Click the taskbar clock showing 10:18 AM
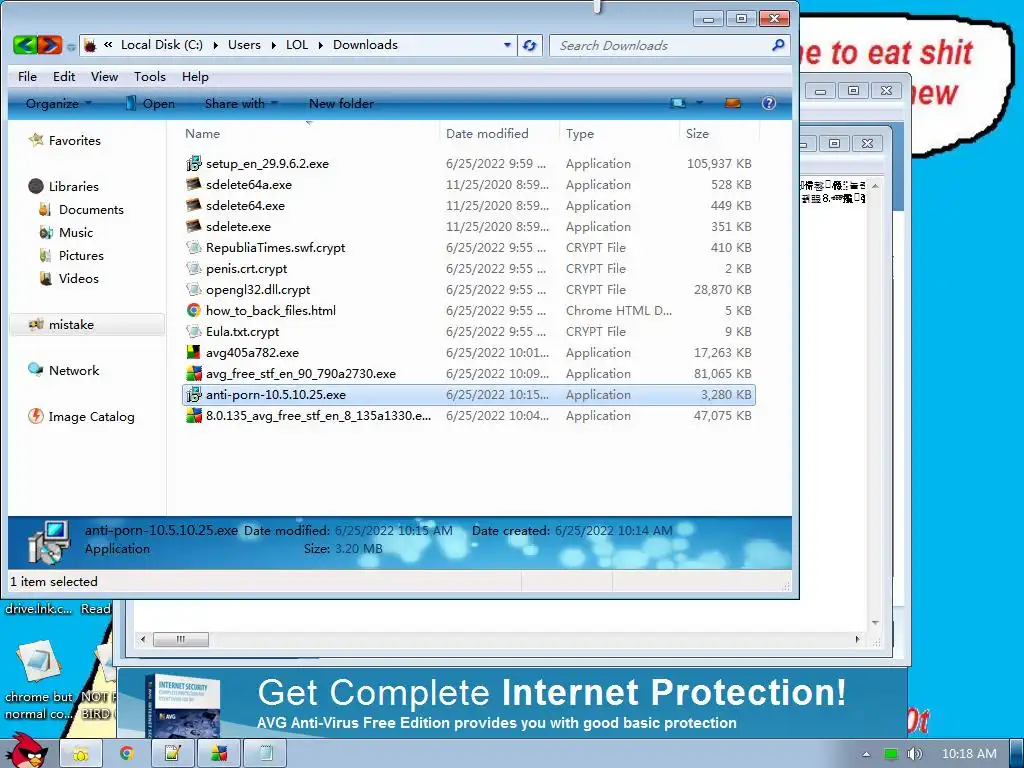 (969, 754)
